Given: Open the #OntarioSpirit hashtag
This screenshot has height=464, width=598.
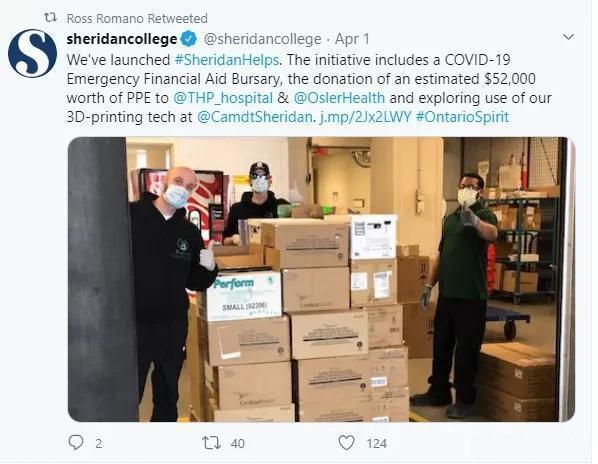Looking at the screenshot, I should 462,117.
